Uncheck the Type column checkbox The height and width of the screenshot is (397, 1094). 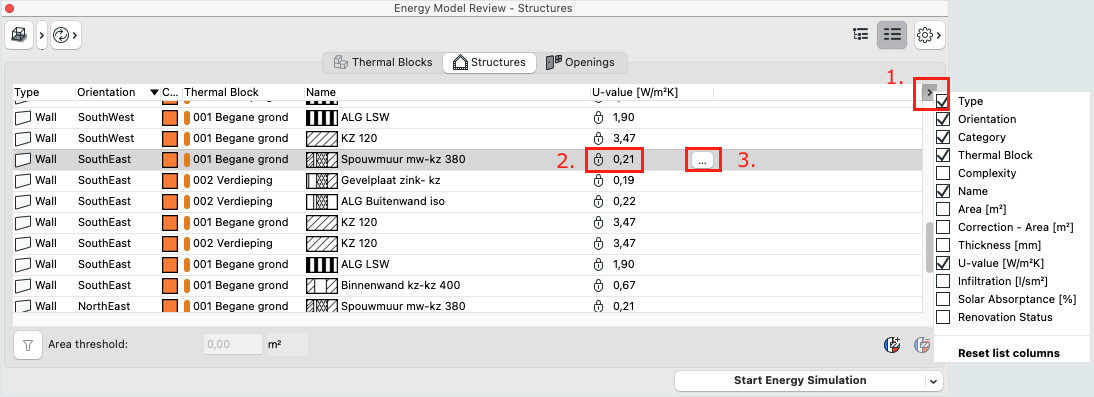tap(943, 101)
